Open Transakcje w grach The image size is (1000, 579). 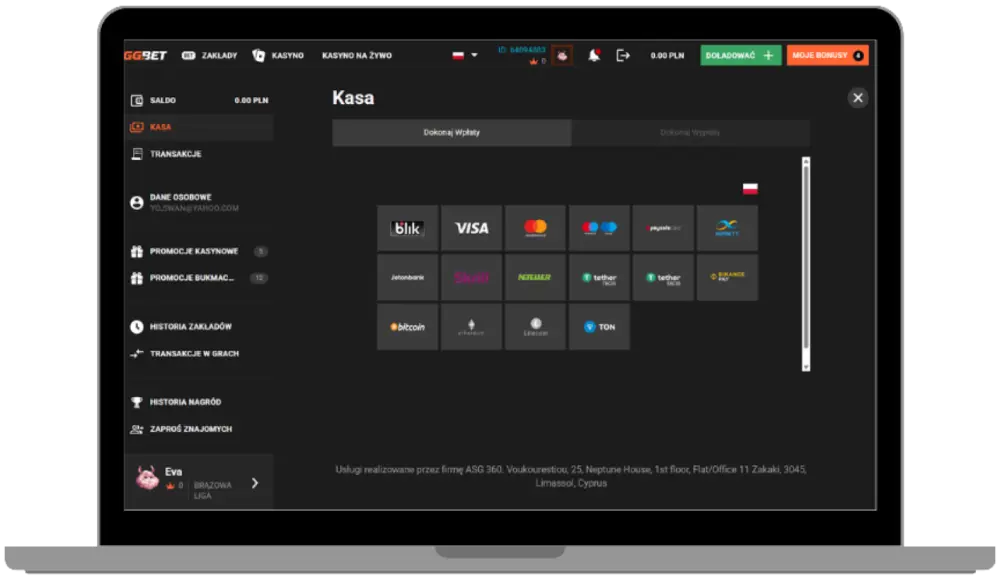point(199,353)
